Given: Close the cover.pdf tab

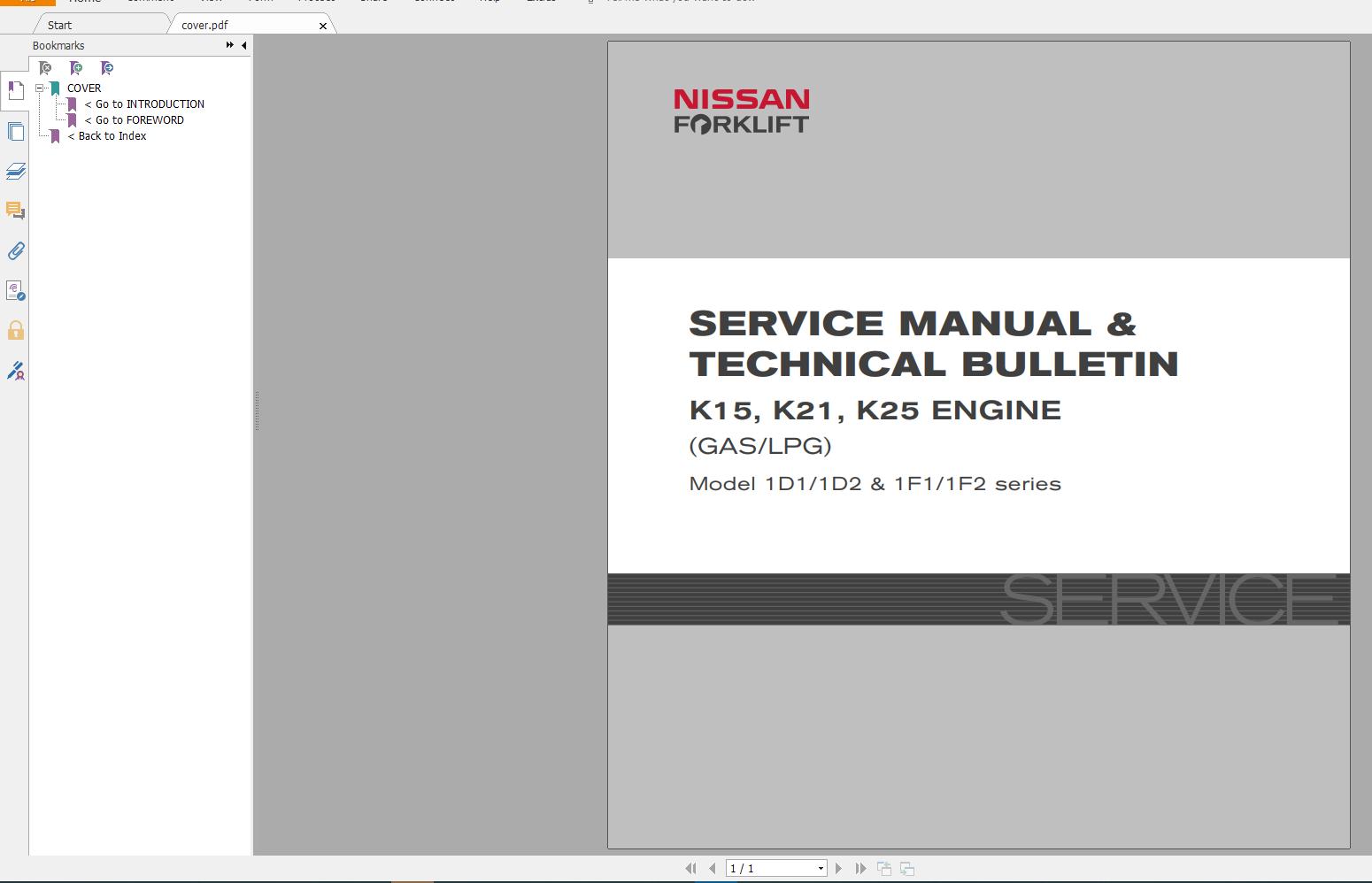Looking at the screenshot, I should (323, 26).
